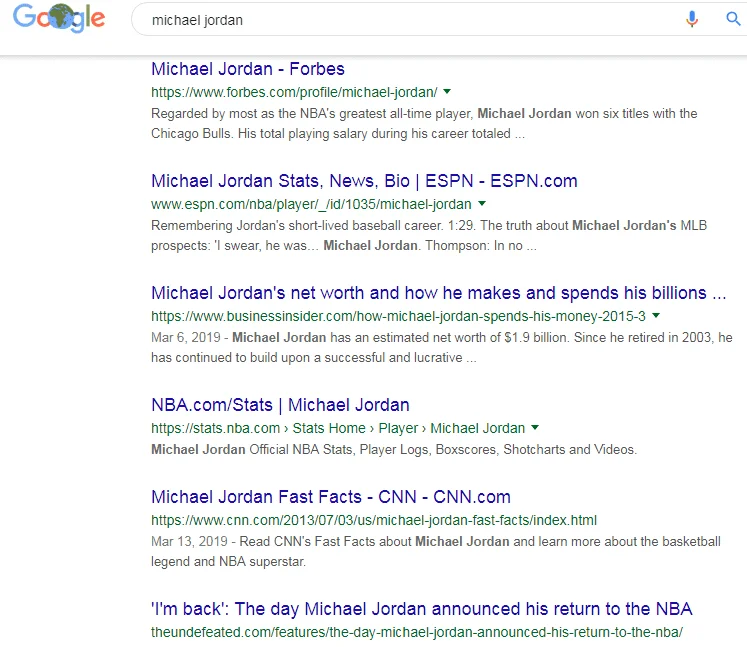The image size is (747, 647).
Task: Click 'Mar 13, 2019' date in CNN snippet
Action: tap(189, 541)
